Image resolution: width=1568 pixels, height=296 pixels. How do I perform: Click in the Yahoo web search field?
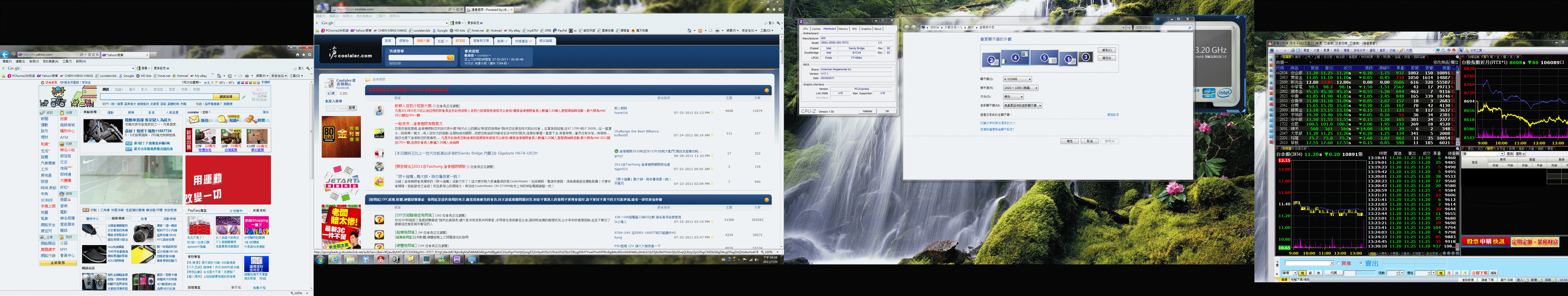[157, 97]
